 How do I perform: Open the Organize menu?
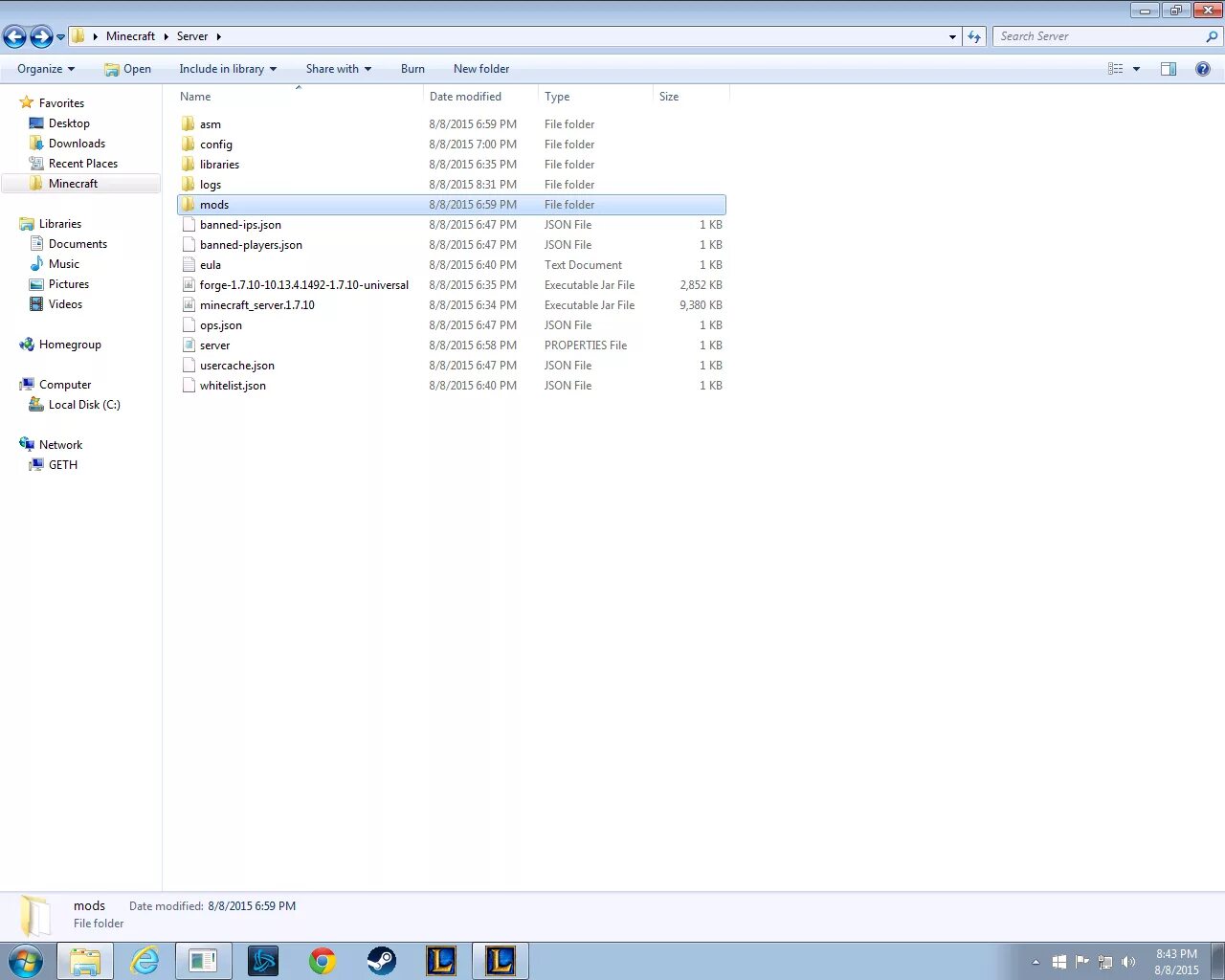pyautogui.click(x=45, y=69)
